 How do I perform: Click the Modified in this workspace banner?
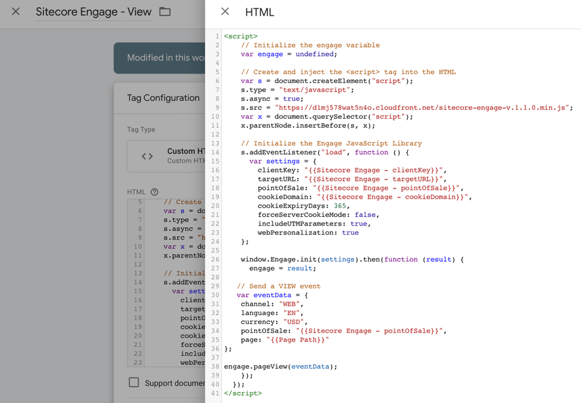pyautogui.click(x=159, y=58)
